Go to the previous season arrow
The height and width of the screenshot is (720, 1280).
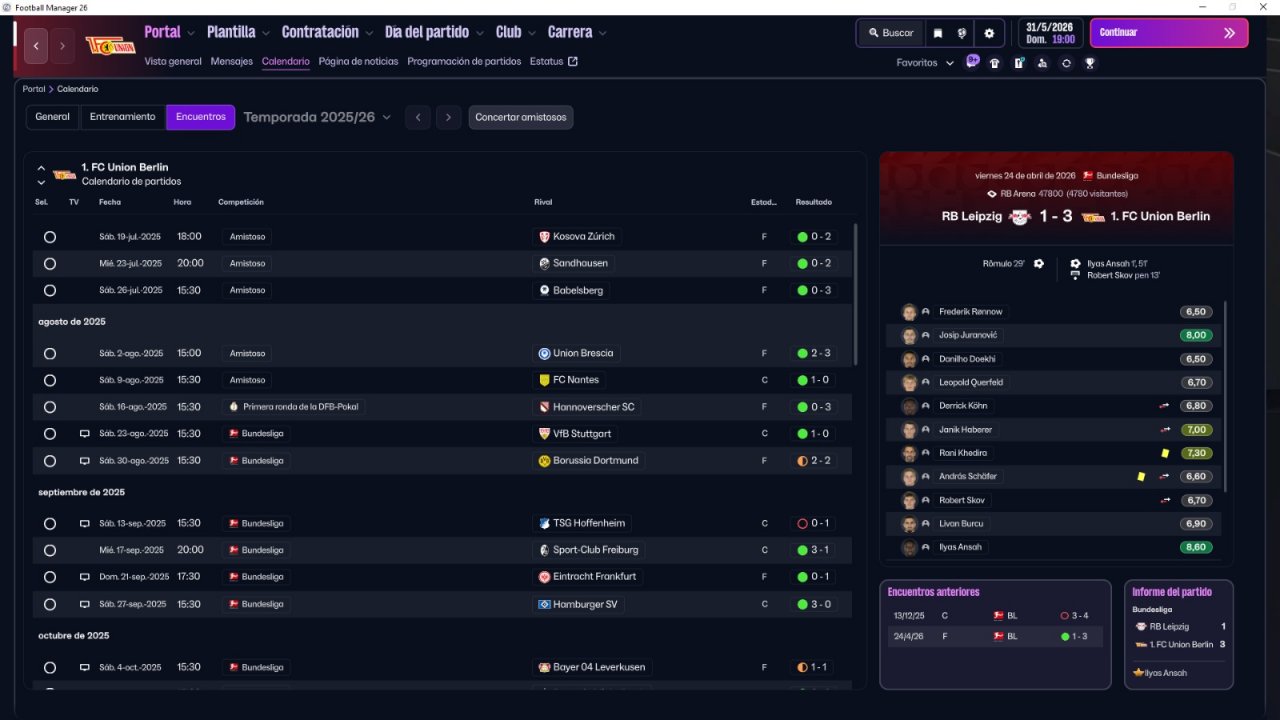pyautogui.click(x=418, y=117)
